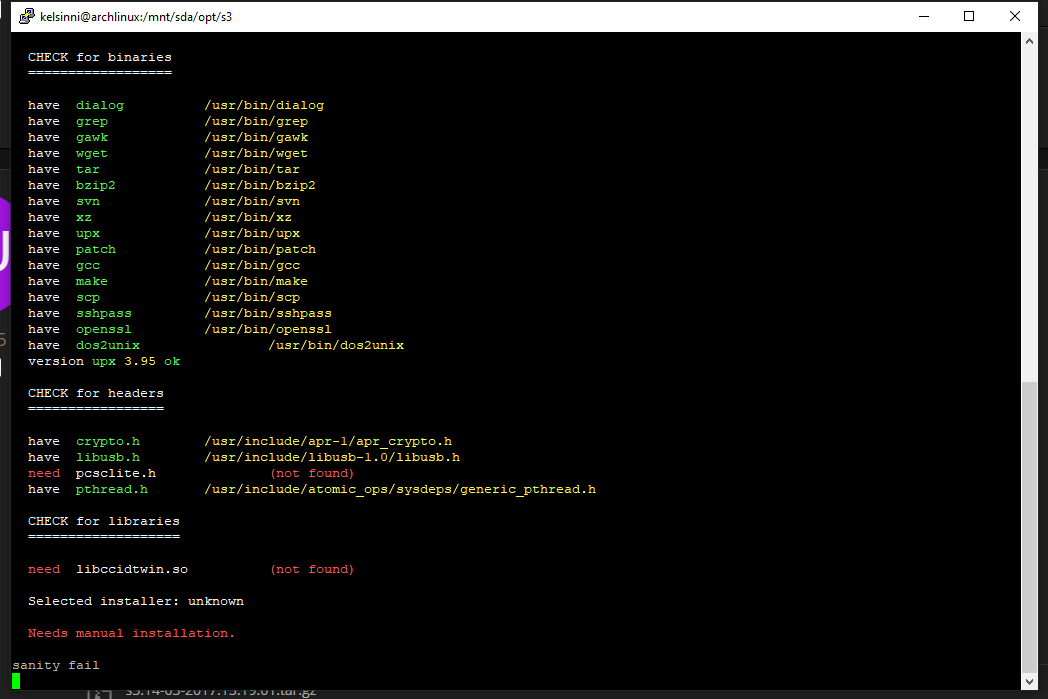Click the path /usr/bin/dos2unix
The width and height of the screenshot is (1048, 699).
click(336, 345)
